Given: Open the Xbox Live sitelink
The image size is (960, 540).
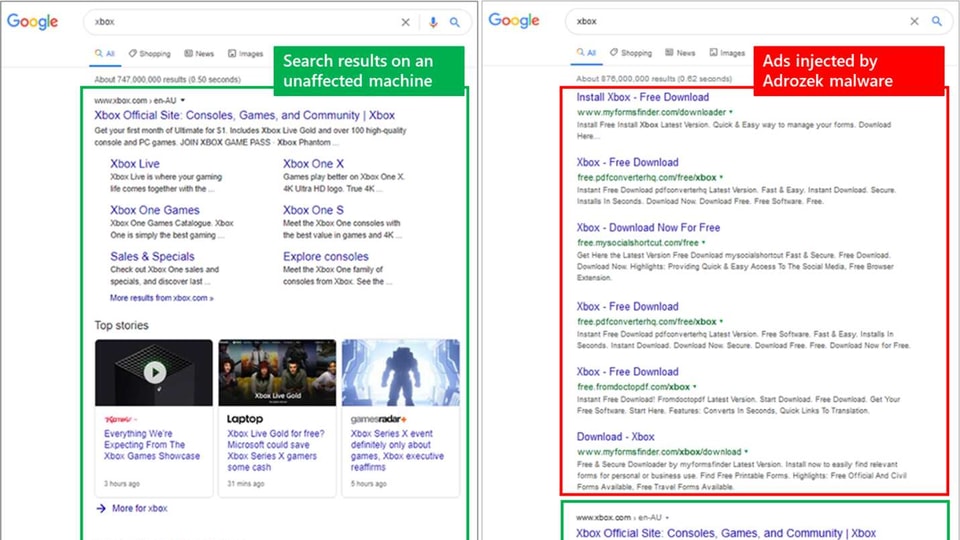Looking at the screenshot, I should click(x=135, y=163).
